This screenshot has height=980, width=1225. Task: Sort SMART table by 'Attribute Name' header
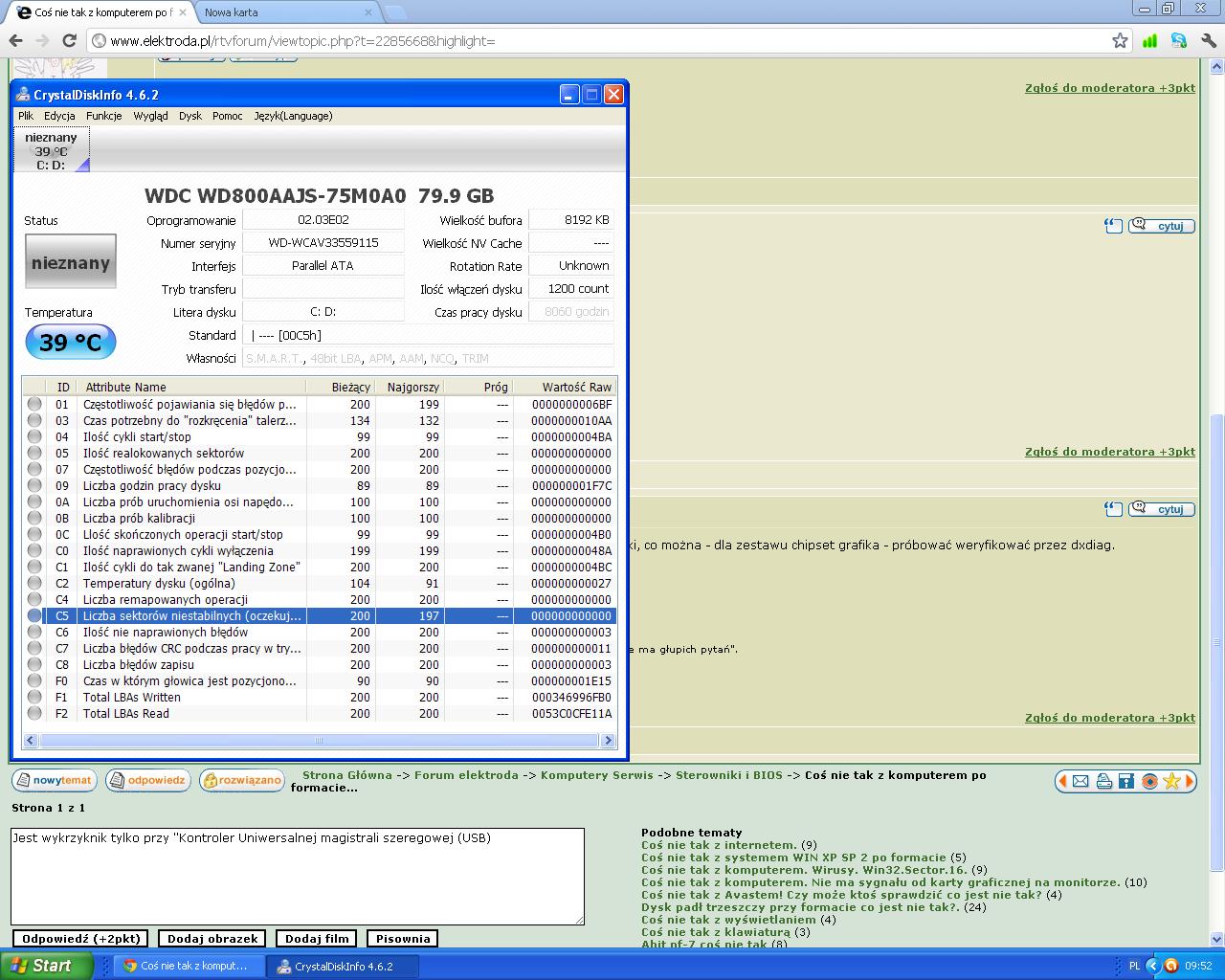pos(191,387)
